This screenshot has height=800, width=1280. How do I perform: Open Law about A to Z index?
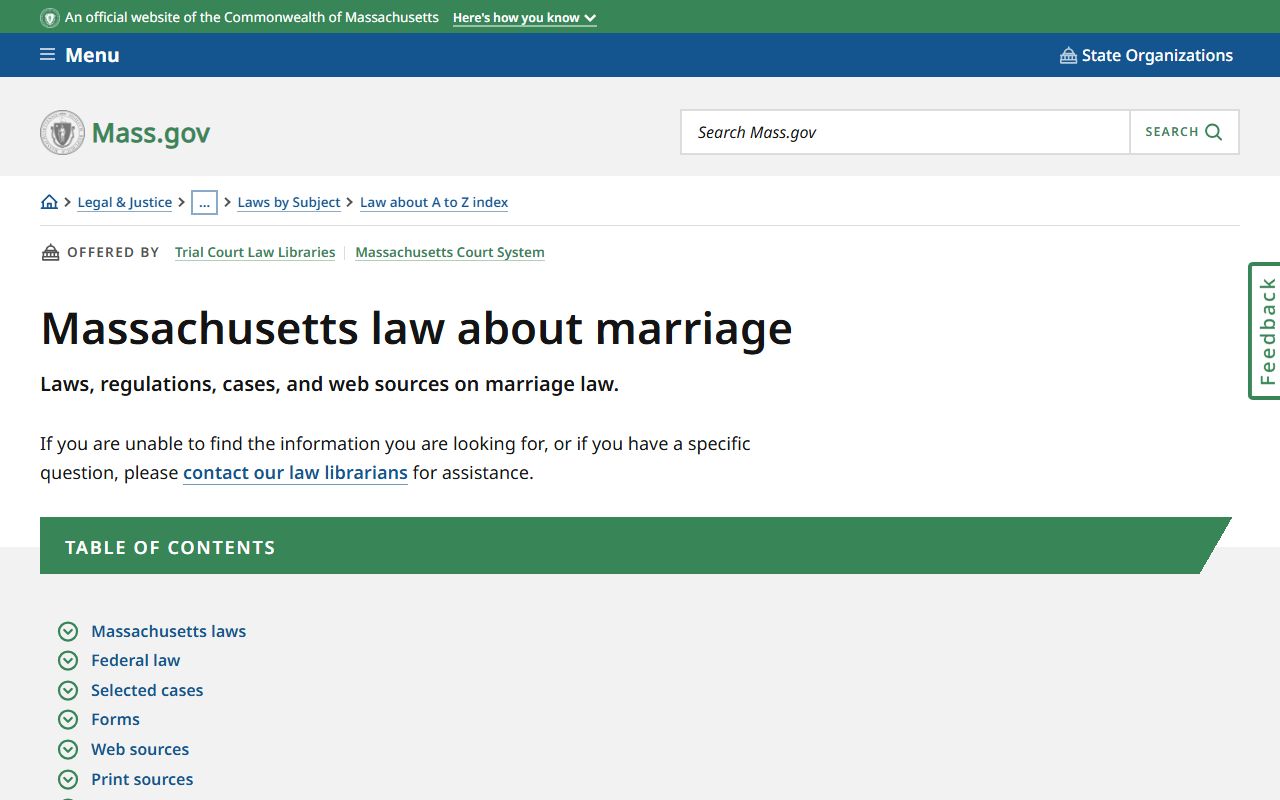click(x=434, y=202)
